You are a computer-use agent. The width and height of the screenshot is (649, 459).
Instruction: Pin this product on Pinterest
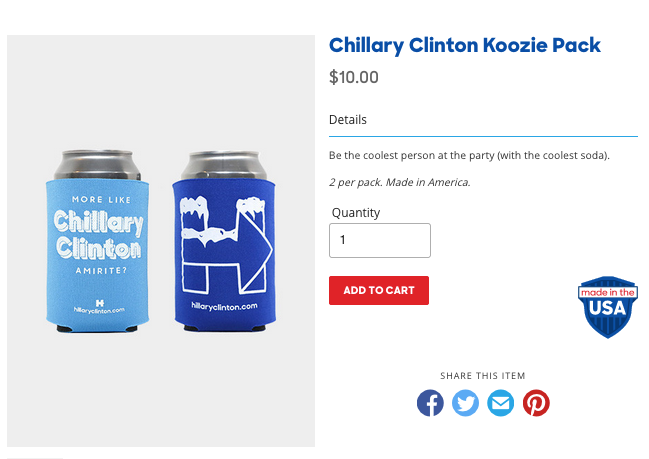(x=536, y=403)
